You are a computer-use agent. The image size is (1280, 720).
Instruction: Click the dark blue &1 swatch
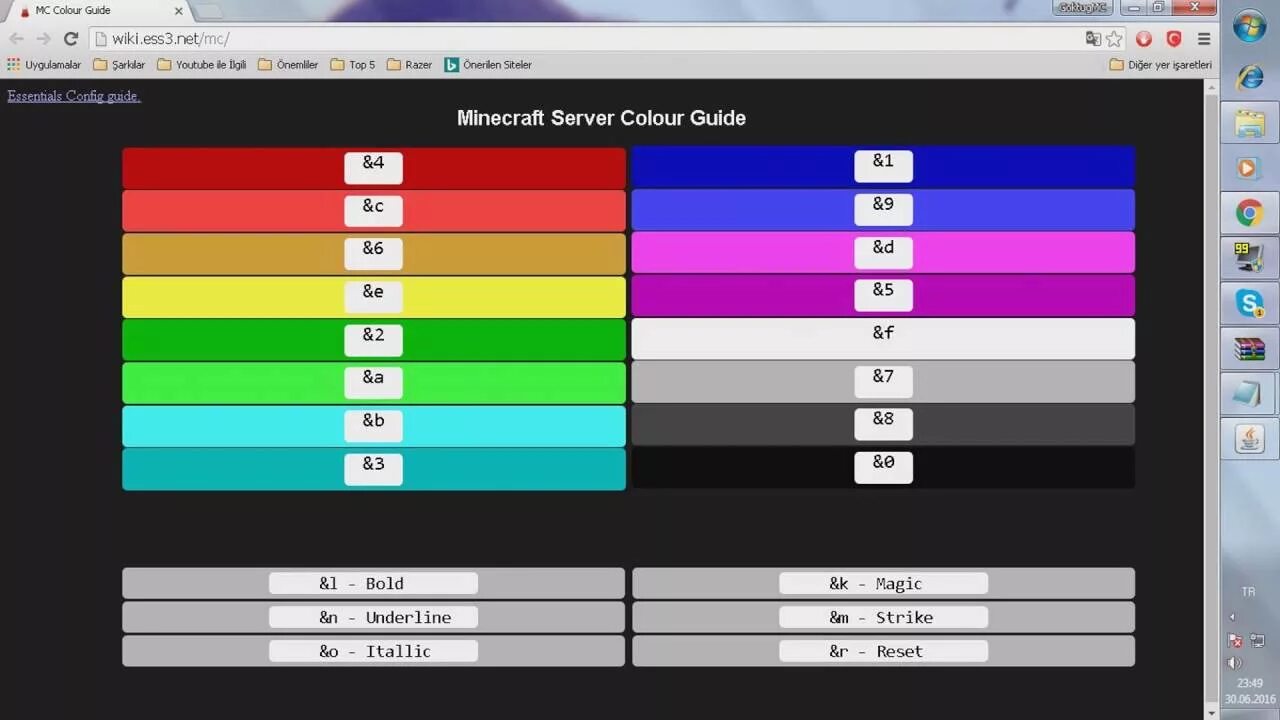883,166
